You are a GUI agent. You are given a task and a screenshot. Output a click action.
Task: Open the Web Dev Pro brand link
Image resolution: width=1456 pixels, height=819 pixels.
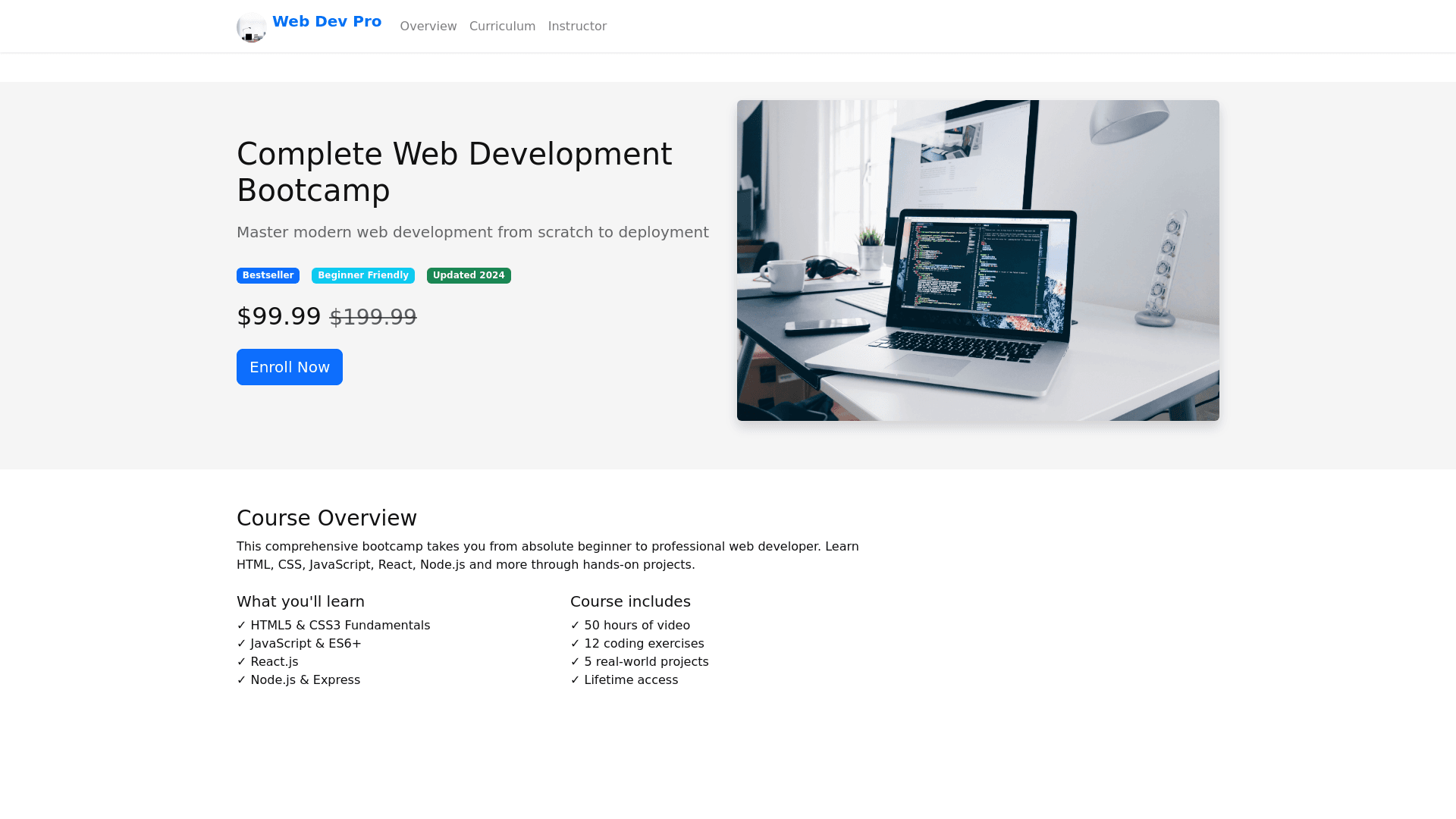coord(326,22)
